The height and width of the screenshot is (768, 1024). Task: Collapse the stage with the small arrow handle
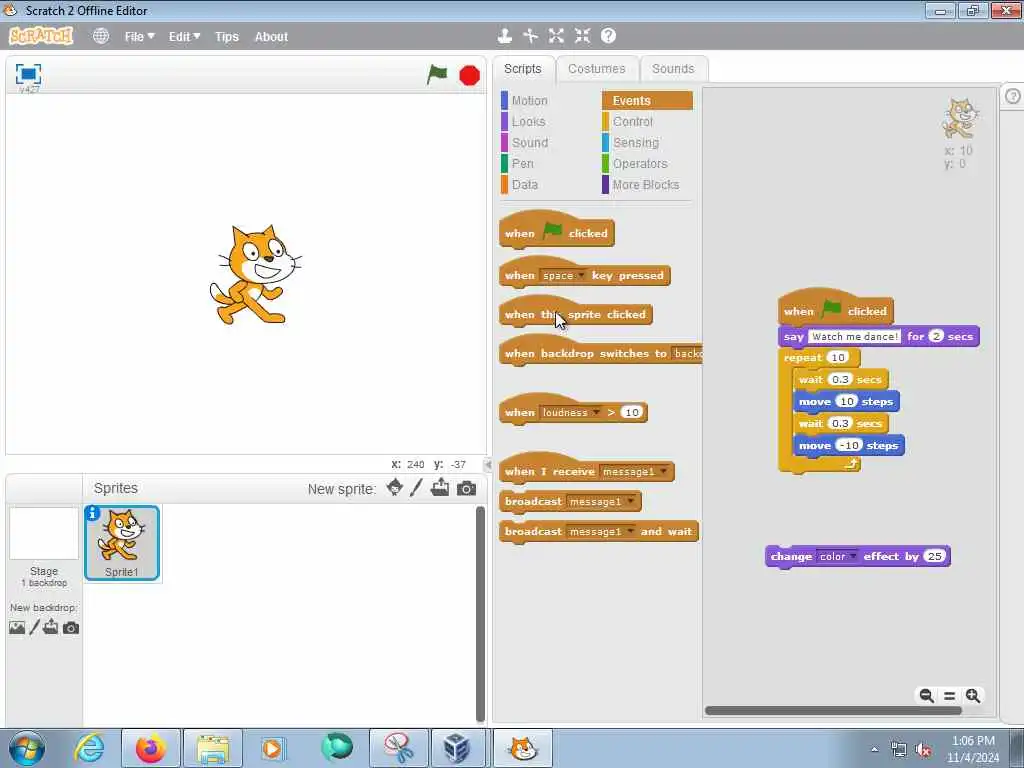coord(487,465)
